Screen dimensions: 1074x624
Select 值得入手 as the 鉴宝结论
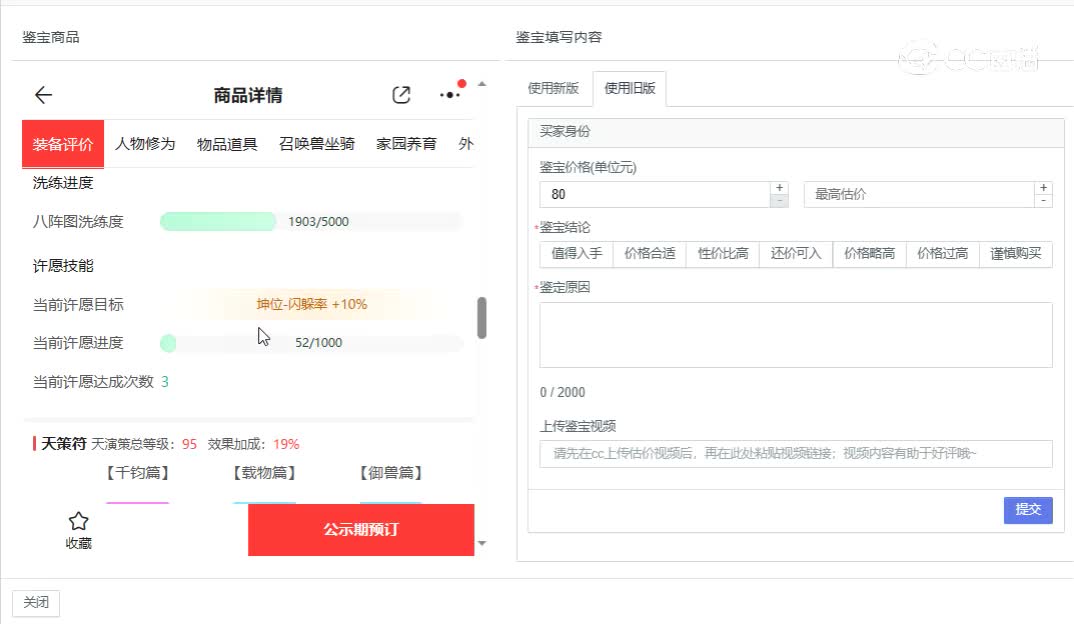[576, 254]
